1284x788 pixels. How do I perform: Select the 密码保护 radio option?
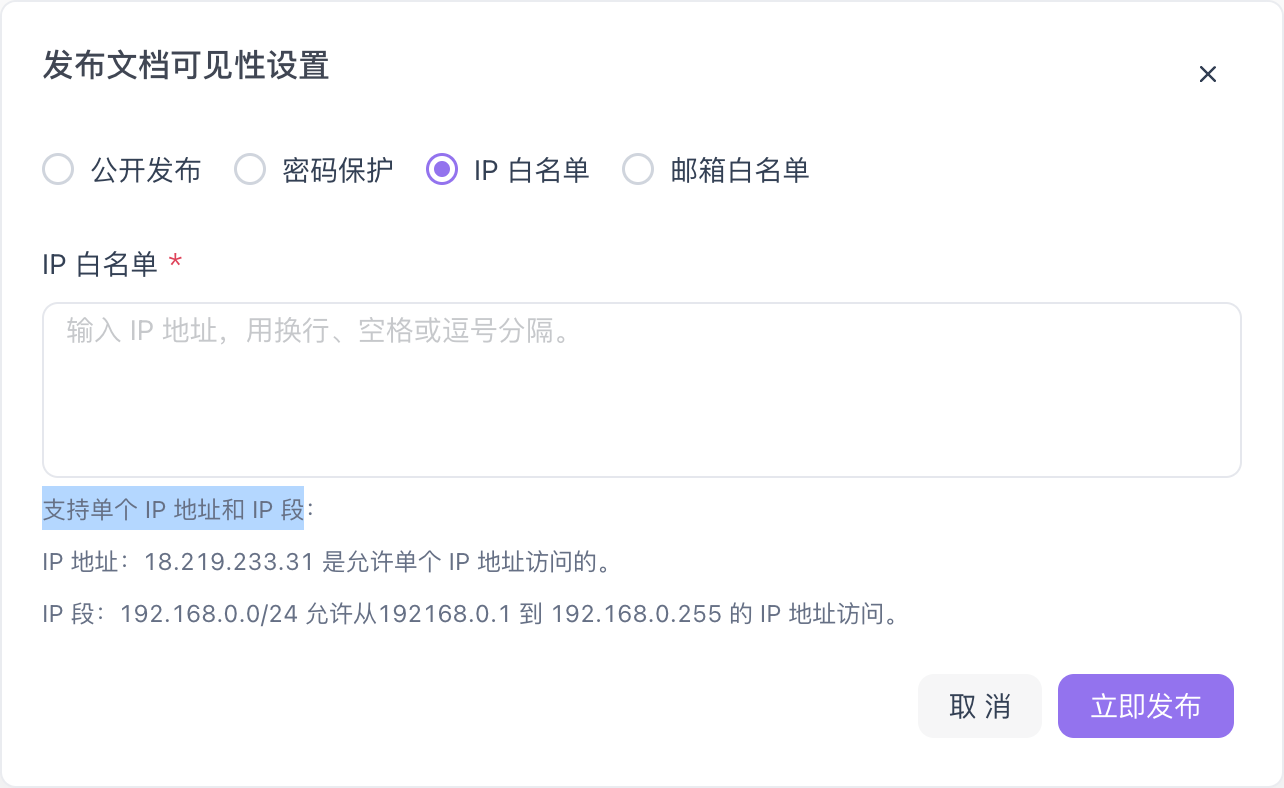tap(337, 170)
